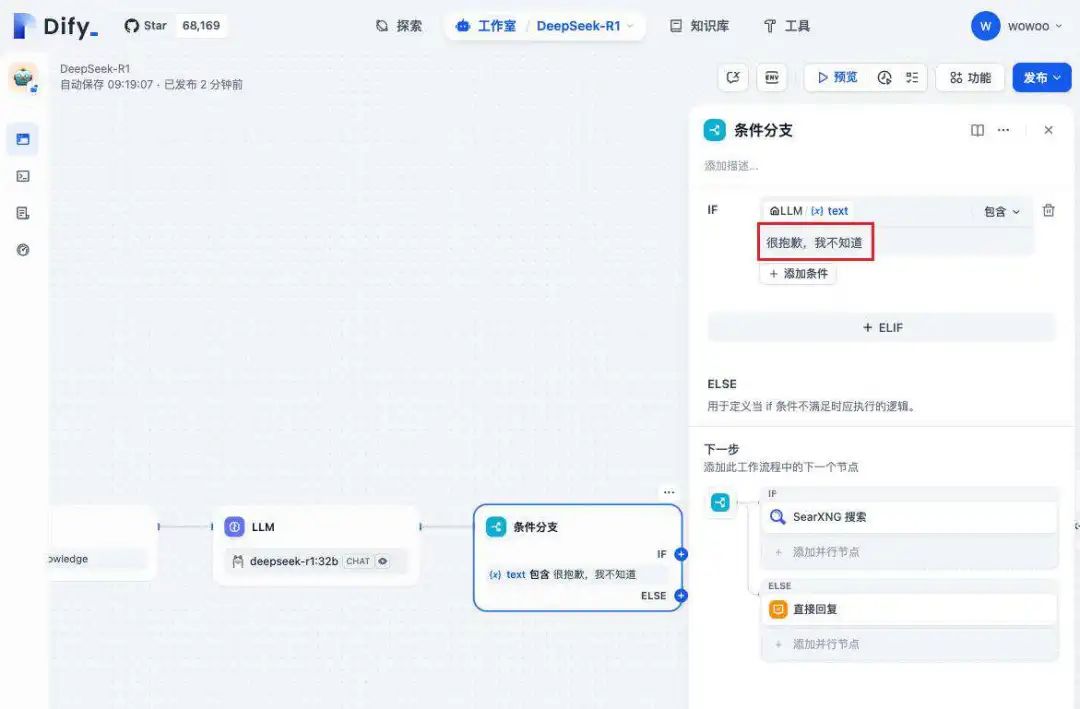Screen dimensions: 1080x709
Task: Click the vision eye icon on LLM node
Action: (x=382, y=562)
